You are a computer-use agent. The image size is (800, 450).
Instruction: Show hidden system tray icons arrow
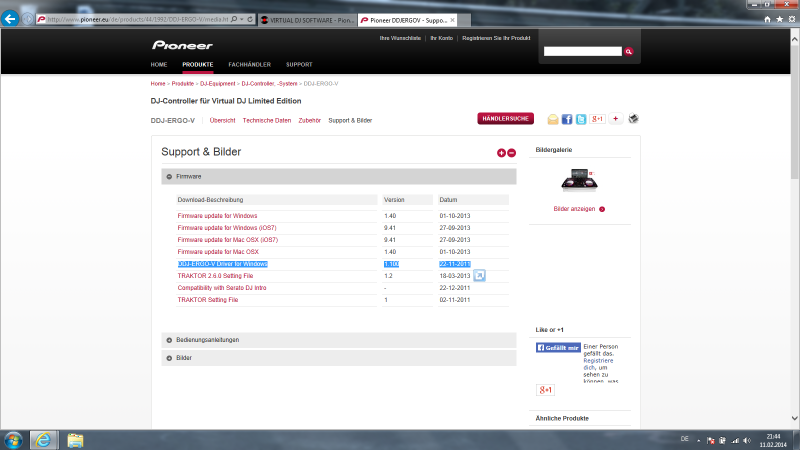[698, 440]
